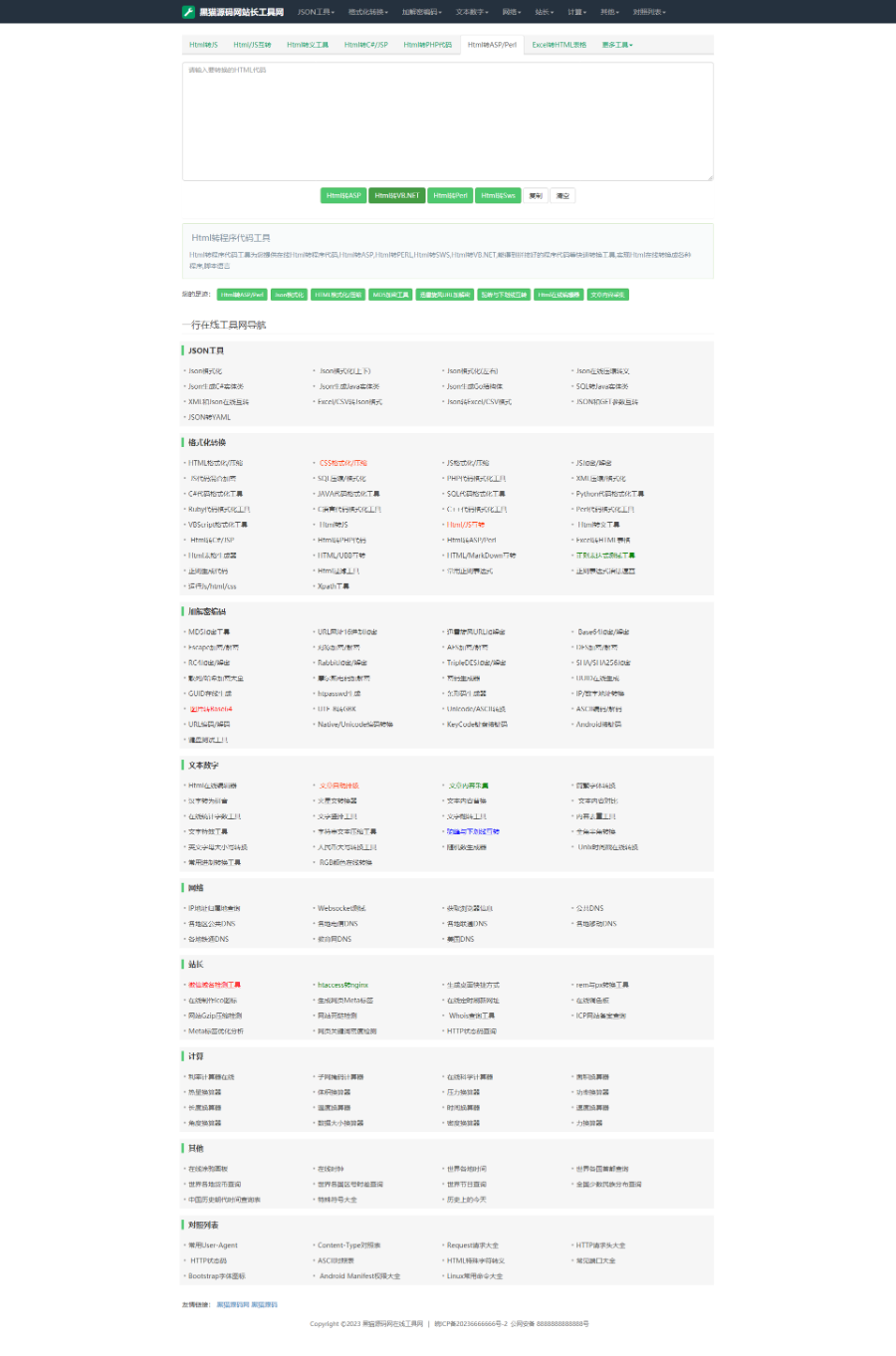Open the HTTP请求头大全 link
This screenshot has width=896, height=1356.
coord(601,1245)
